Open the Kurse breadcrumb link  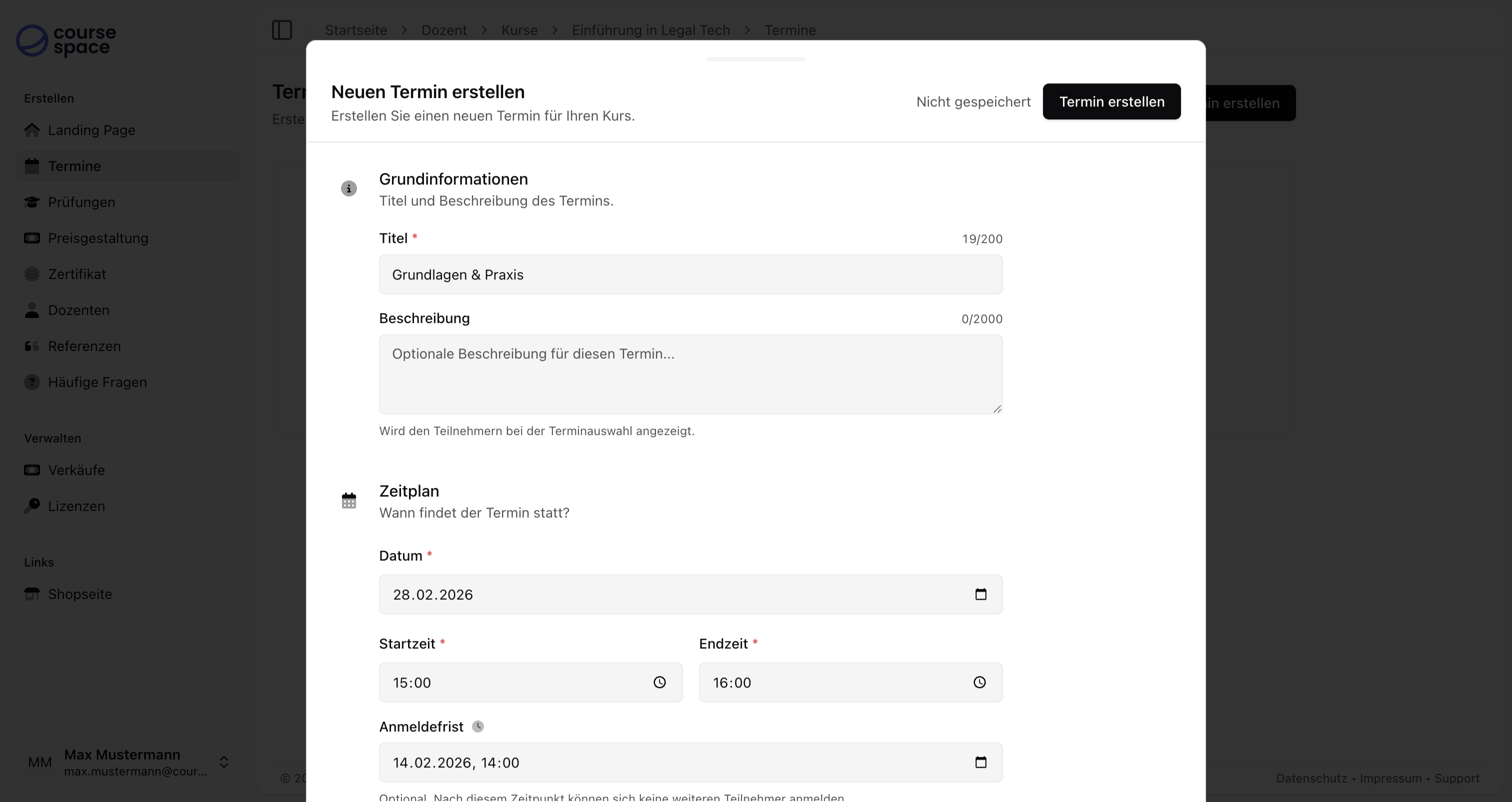pyautogui.click(x=519, y=30)
